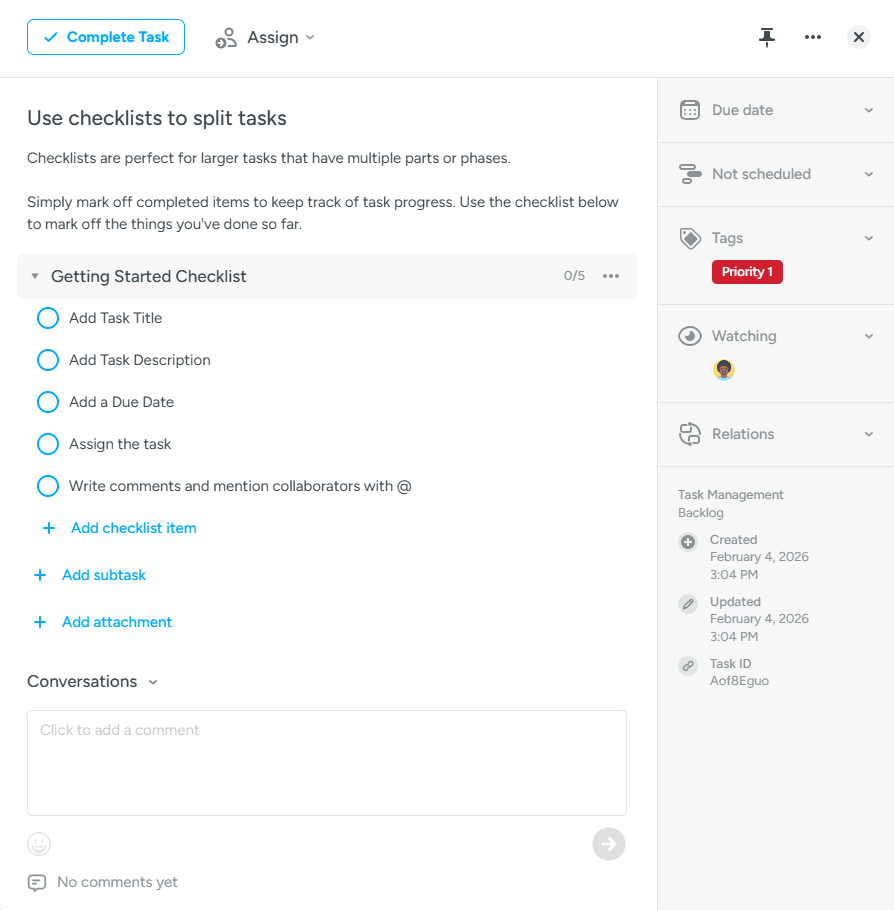This screenshot has width=894, height=910.
Task: Open the task options ellipsis menu
Action: (813, 37)
